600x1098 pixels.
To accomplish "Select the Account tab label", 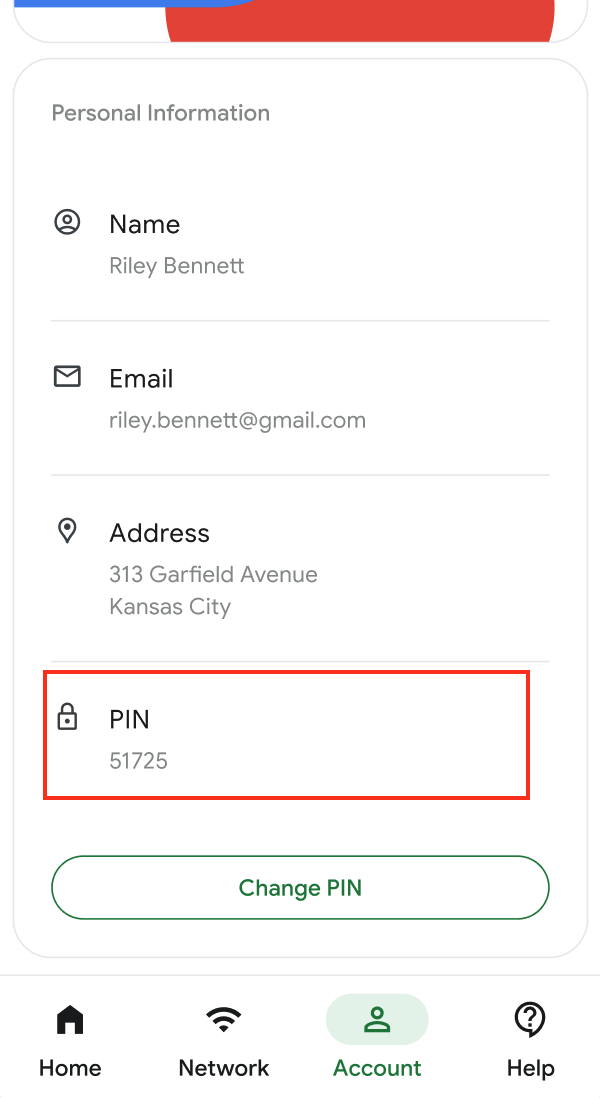I will click(377, 1068).
